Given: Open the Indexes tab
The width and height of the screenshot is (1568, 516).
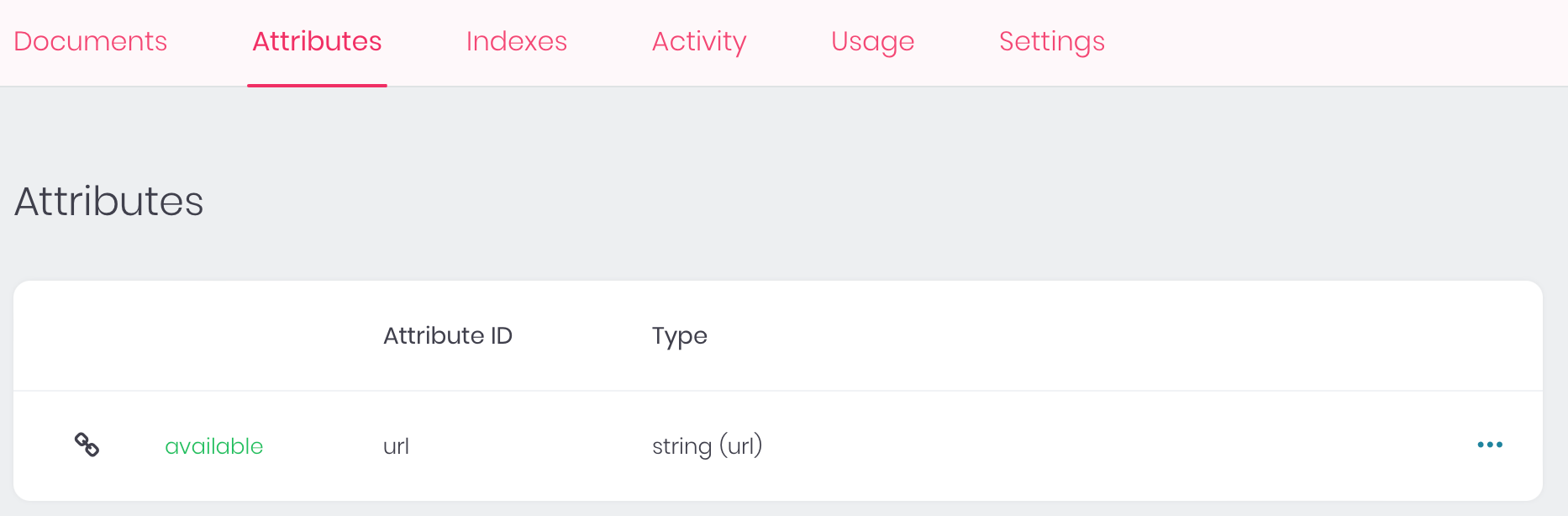Looking at the screenshot, I should point(516,41).
